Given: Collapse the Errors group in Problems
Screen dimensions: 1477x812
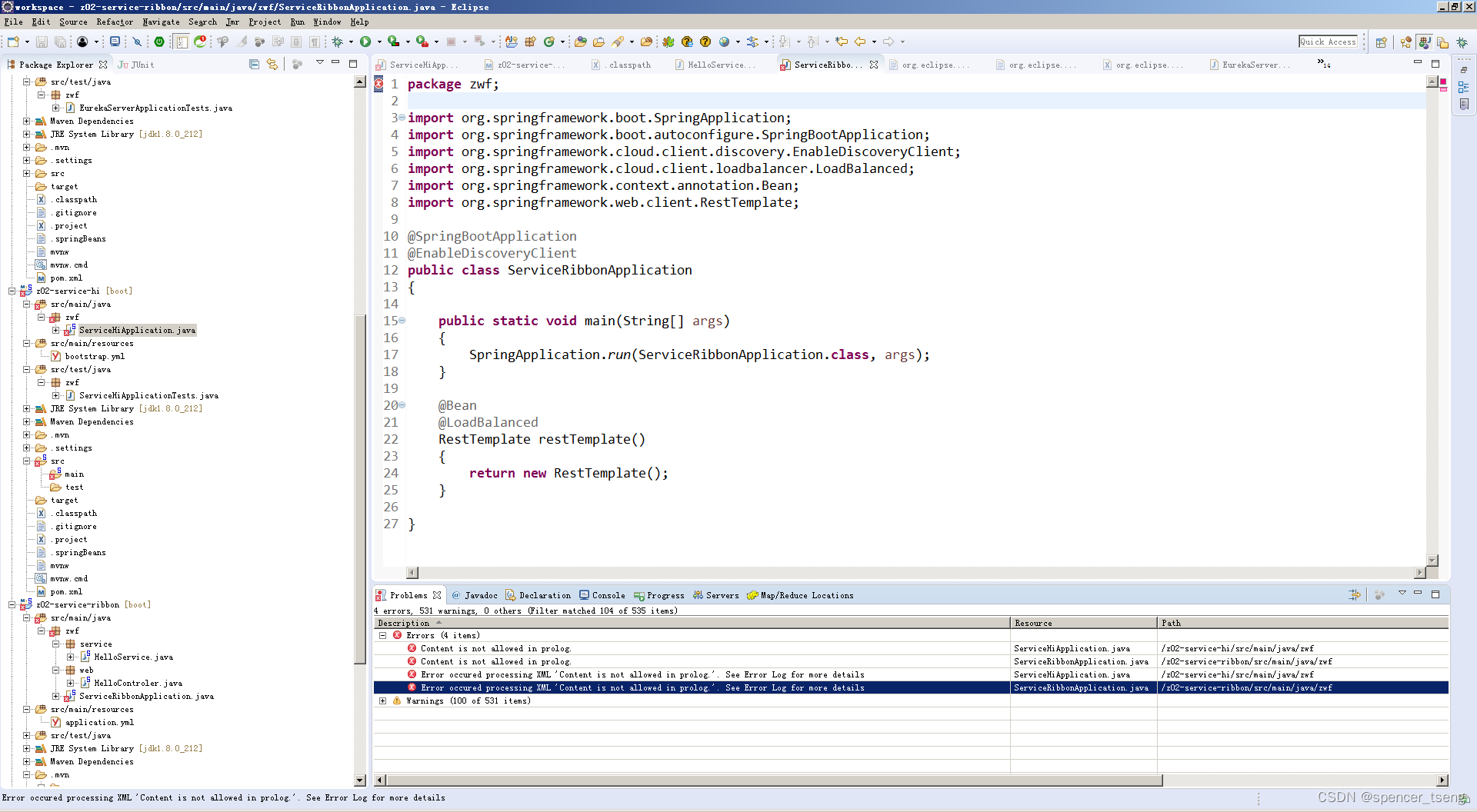Looking at the screenshot, I should (382, 635).
